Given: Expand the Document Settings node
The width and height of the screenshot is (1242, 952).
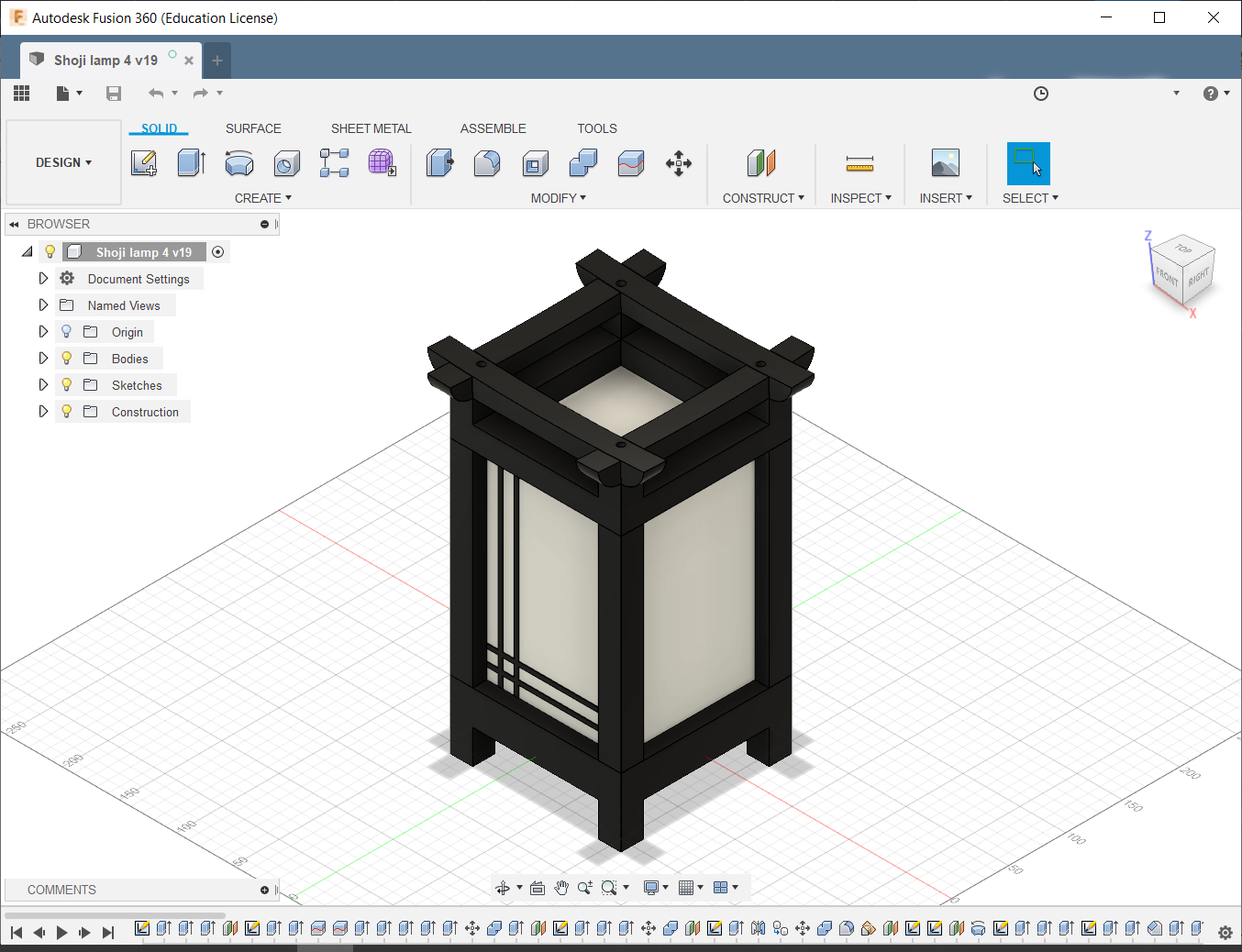Looking at the screenshot, I should [43, 278].
